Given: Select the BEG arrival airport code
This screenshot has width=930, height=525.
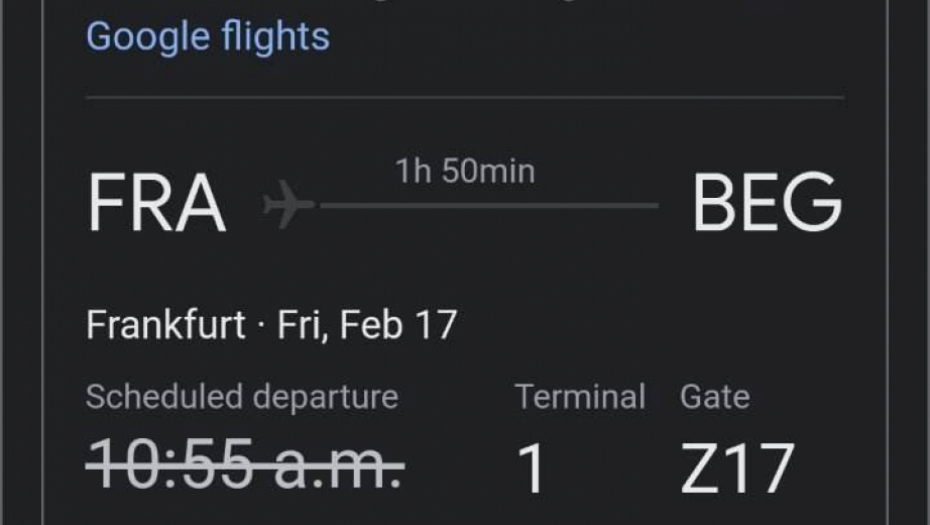Looking at the screenshot, I should 767,204.
